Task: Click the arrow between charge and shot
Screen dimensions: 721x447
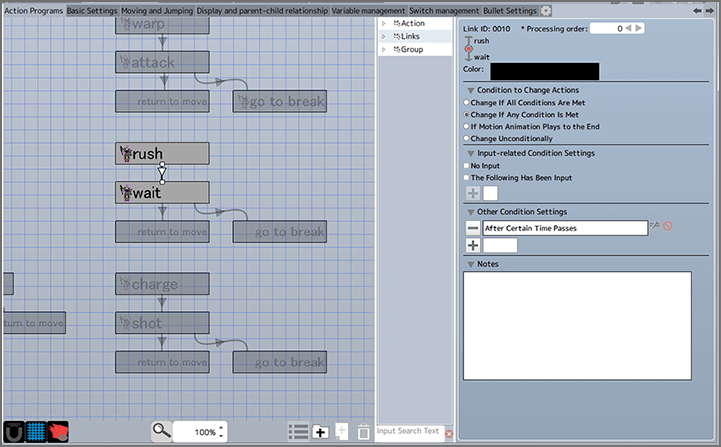Action: tap(162, 304)
